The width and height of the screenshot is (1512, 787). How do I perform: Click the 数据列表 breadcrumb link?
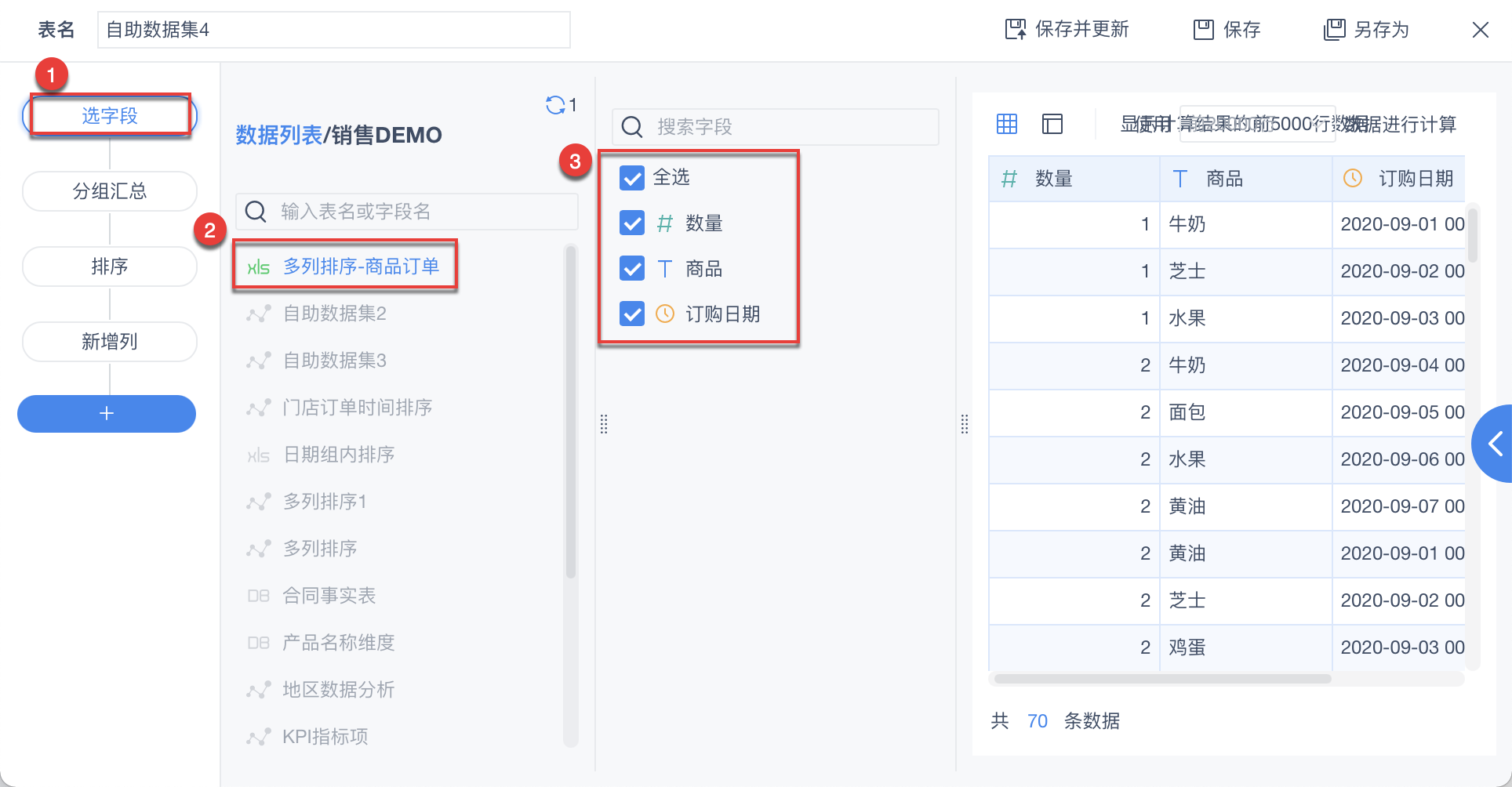(278, 136)
